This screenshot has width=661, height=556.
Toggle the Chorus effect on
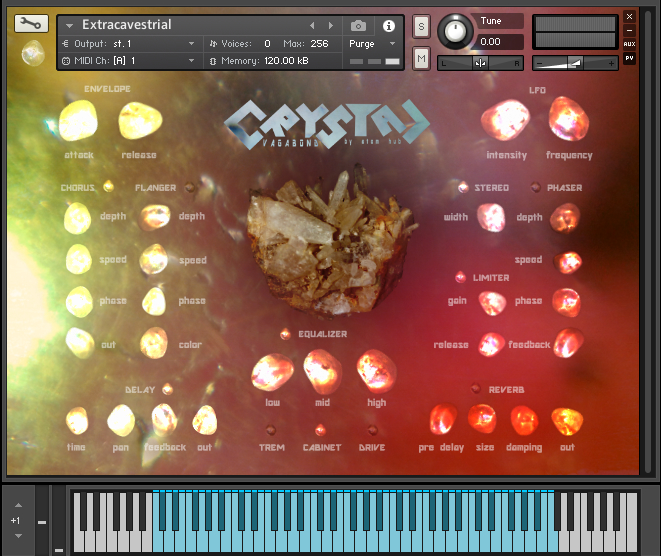pyautogui.click(x=108, y=187)
